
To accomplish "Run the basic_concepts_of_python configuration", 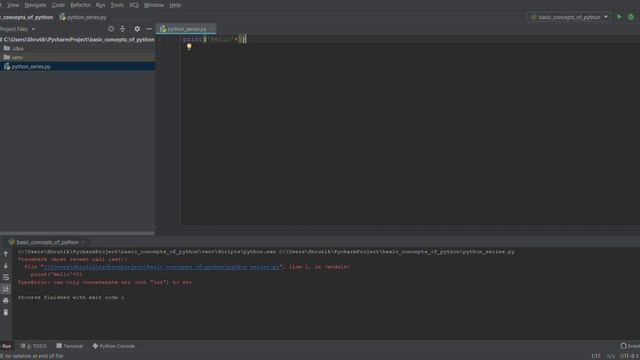I will (x=619, y=17).
